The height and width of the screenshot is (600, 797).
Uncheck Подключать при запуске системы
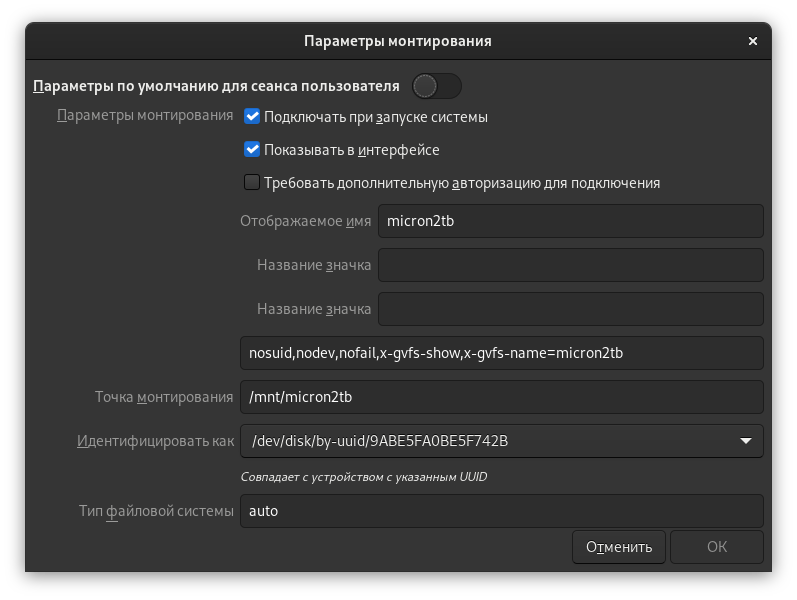pos(252,117)
